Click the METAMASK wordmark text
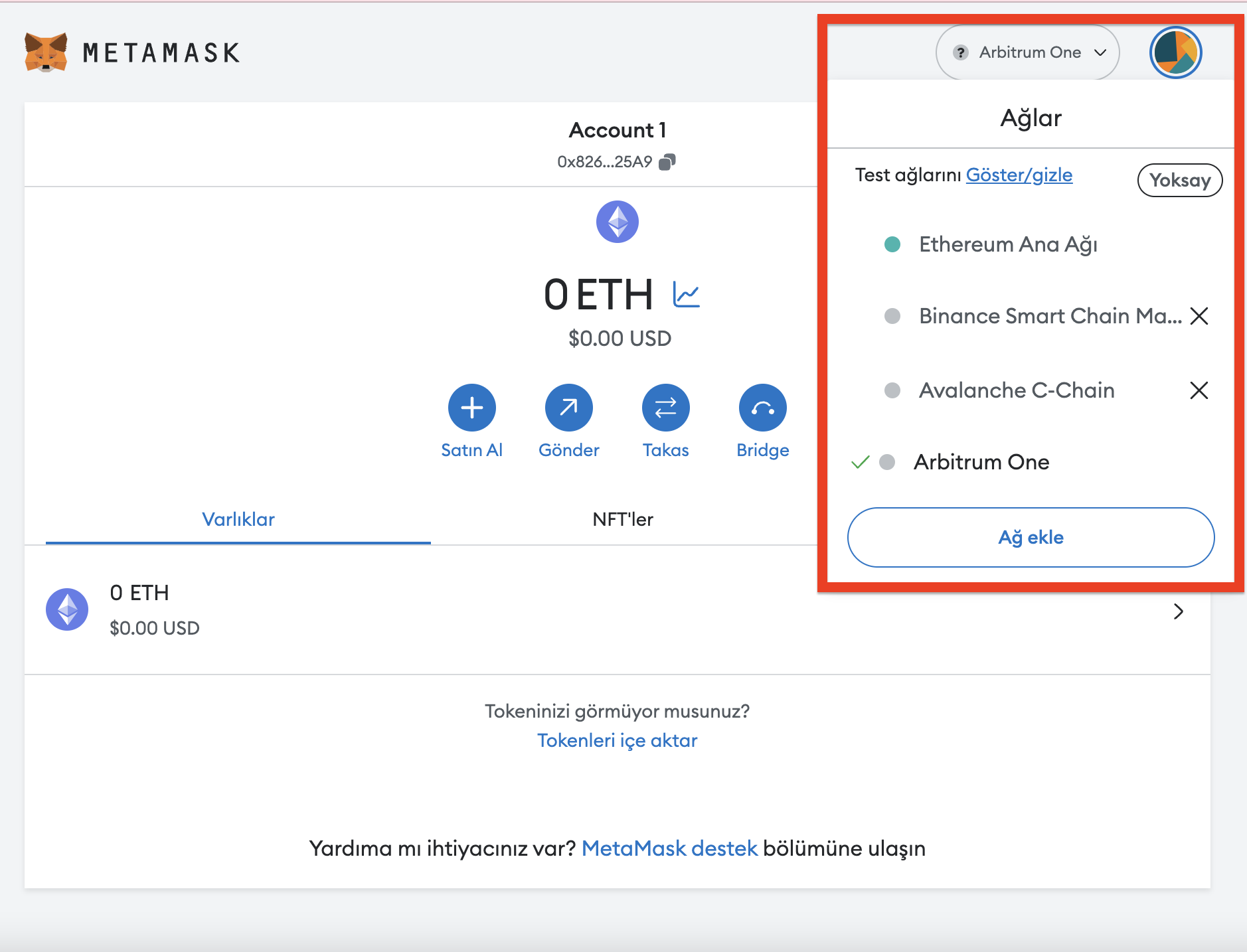Image resolution: width=1247 pixels, height=952 pixels. coord(161,52)
